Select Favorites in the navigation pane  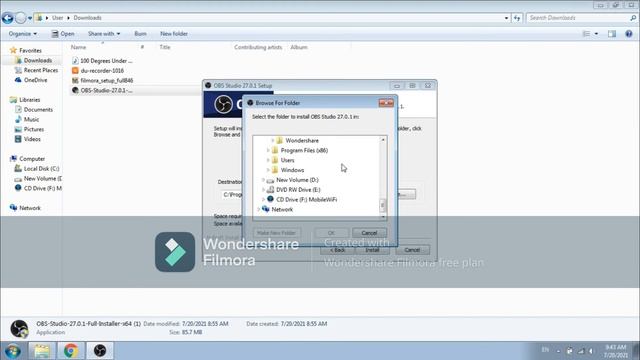coord(30,51)
